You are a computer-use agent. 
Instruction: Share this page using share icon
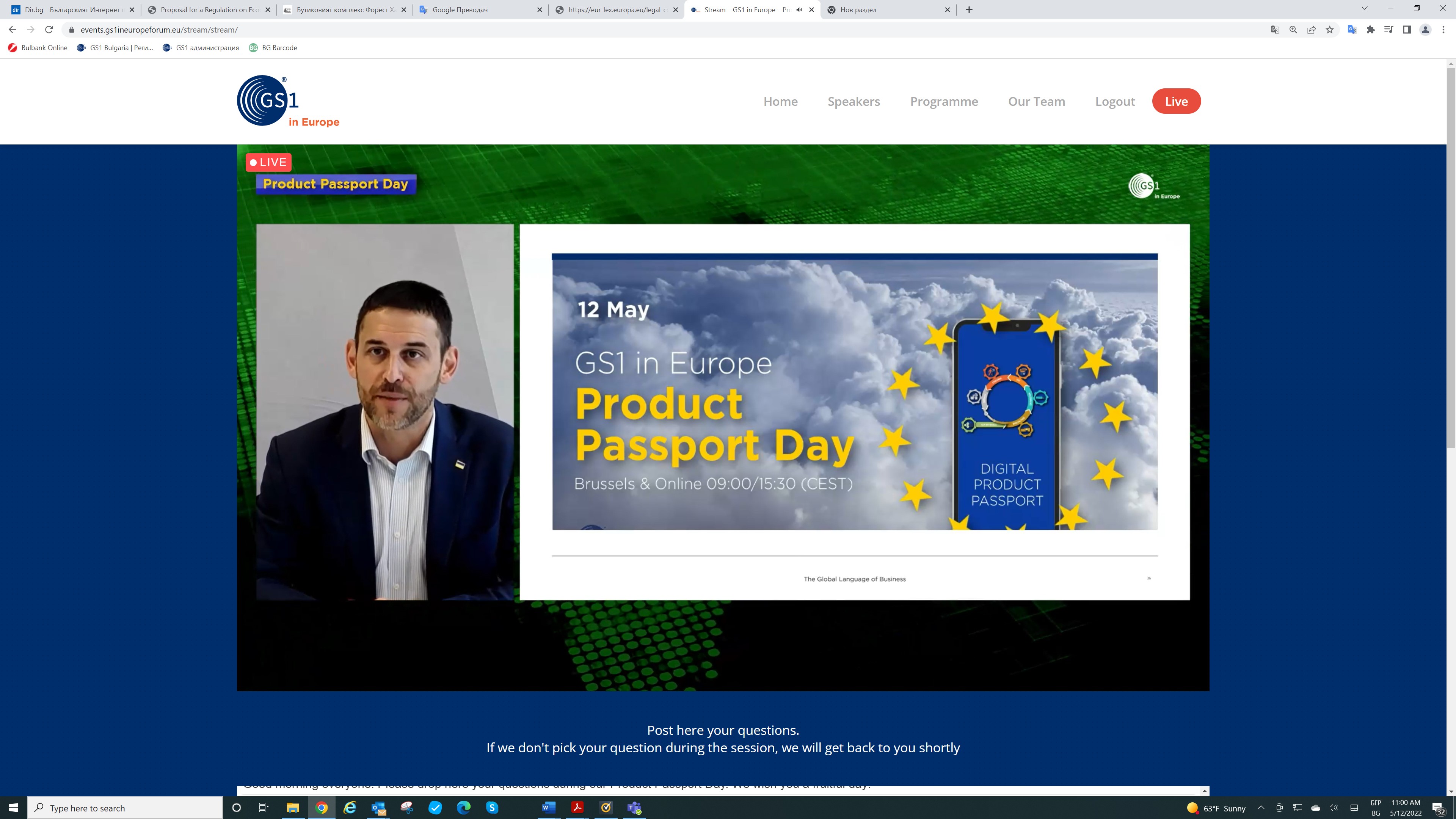1311,30
